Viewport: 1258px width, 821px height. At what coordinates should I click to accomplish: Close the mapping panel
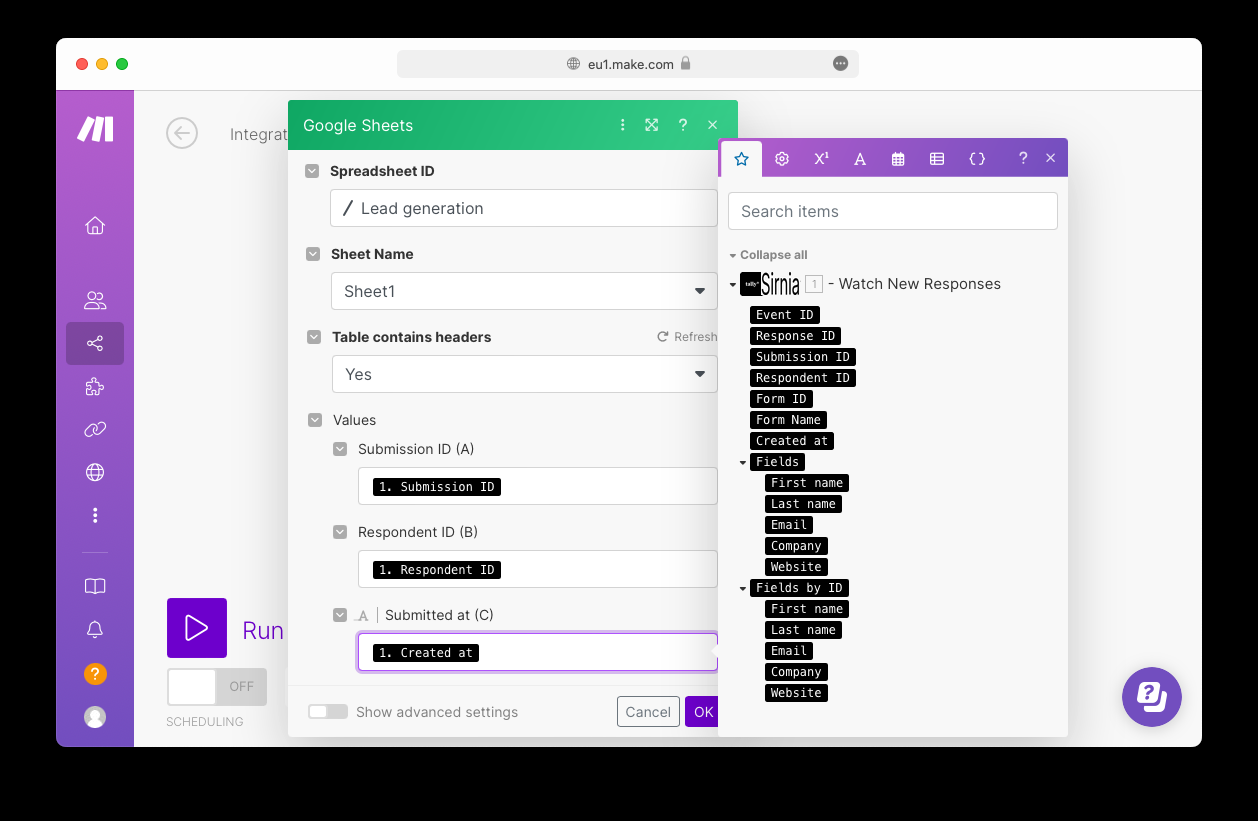click(1051, 158)
